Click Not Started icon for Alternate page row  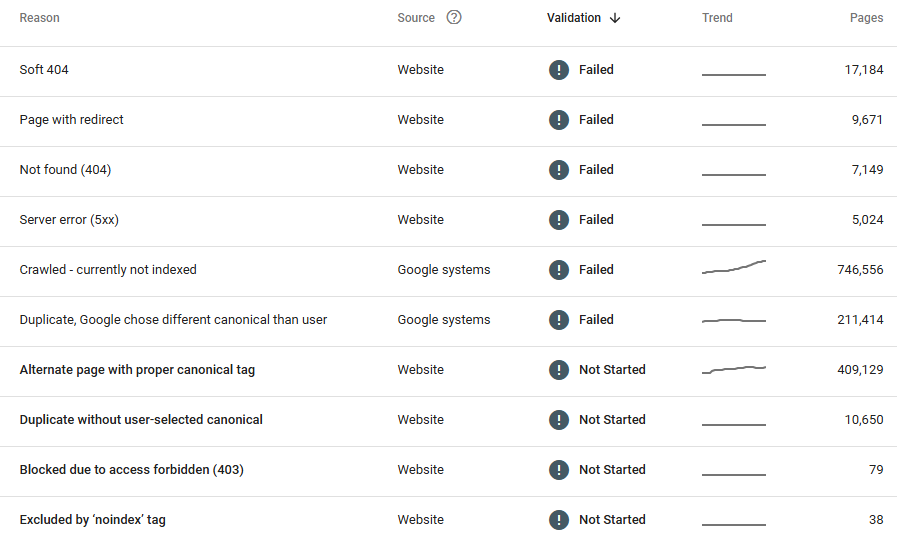coord(558,370)
